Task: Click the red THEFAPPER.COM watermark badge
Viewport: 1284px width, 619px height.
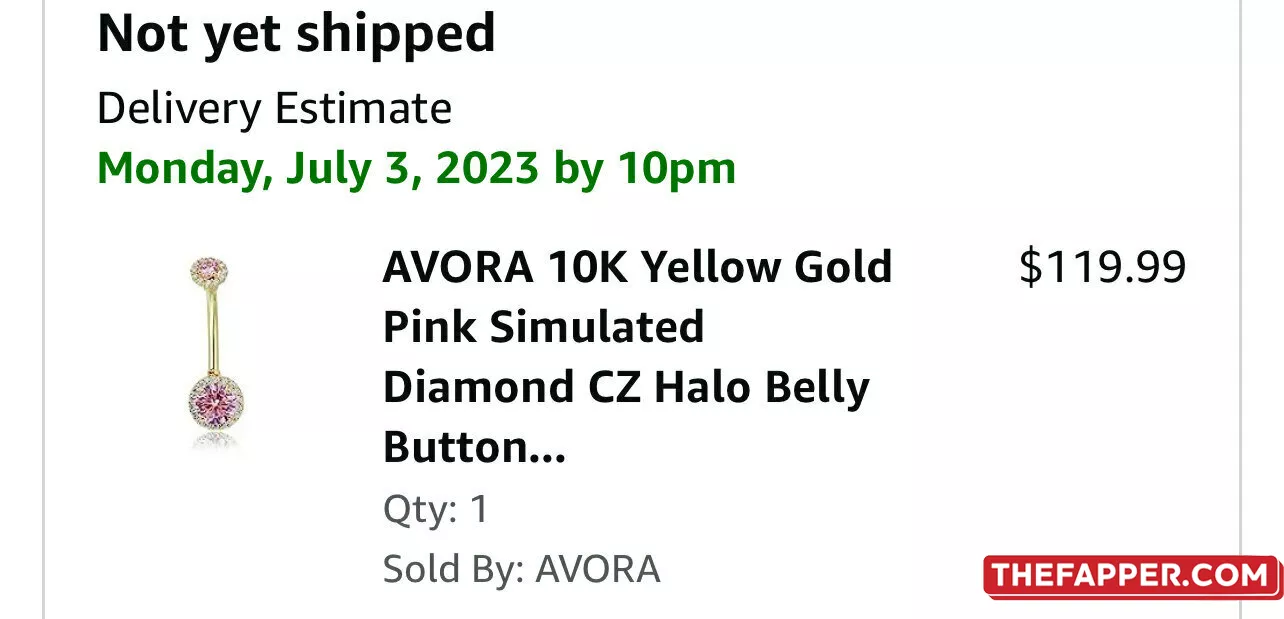Action: tap(1131, 576)
